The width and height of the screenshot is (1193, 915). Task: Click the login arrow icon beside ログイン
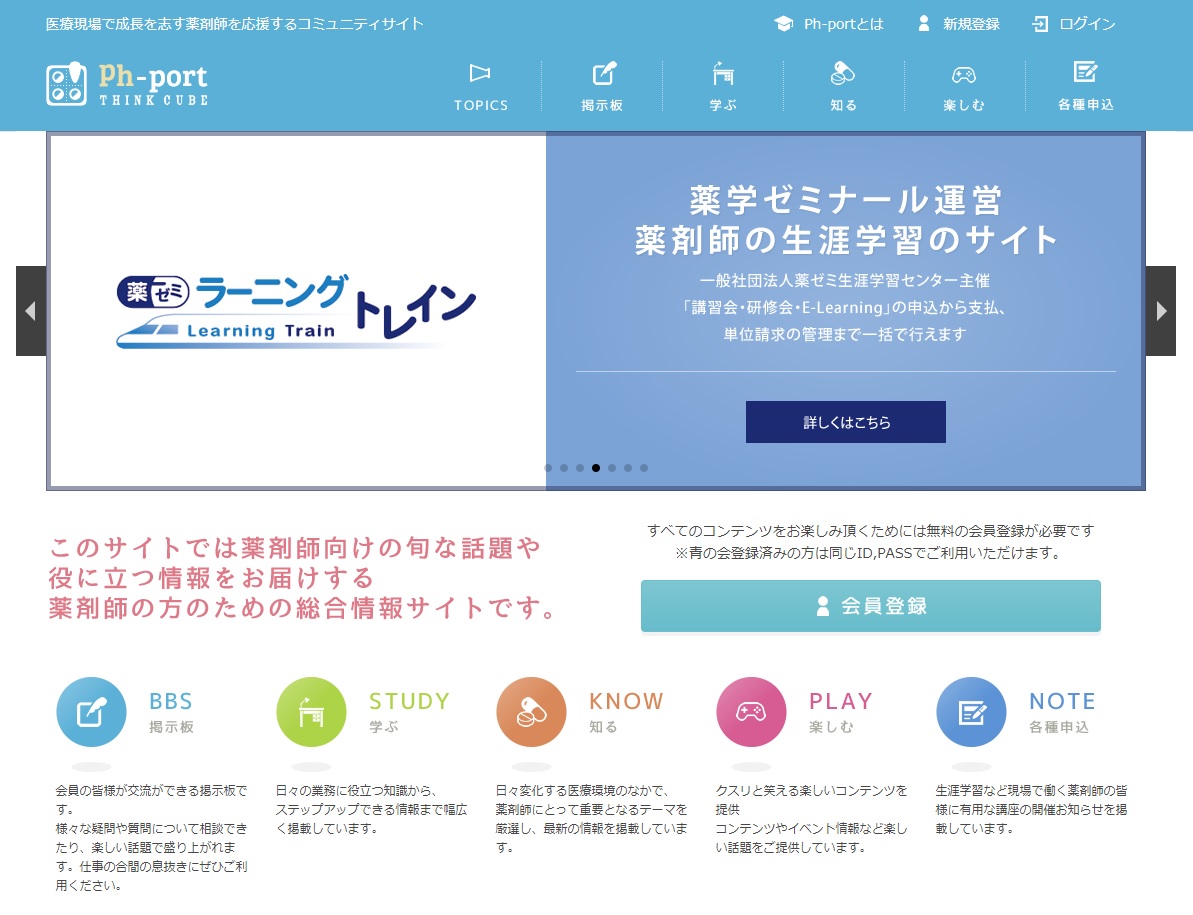tap(1040, 24)
